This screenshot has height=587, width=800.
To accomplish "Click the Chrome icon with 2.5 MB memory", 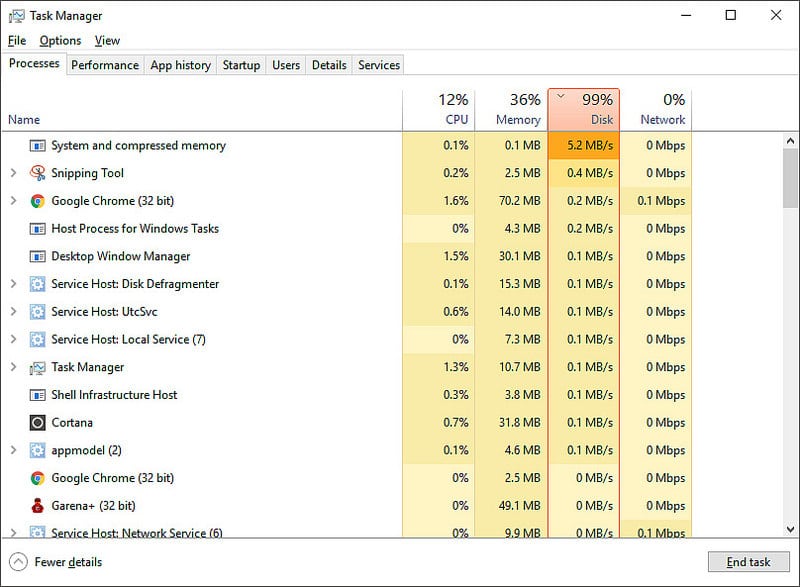I will pyautogui.click(x=37, y=478).
